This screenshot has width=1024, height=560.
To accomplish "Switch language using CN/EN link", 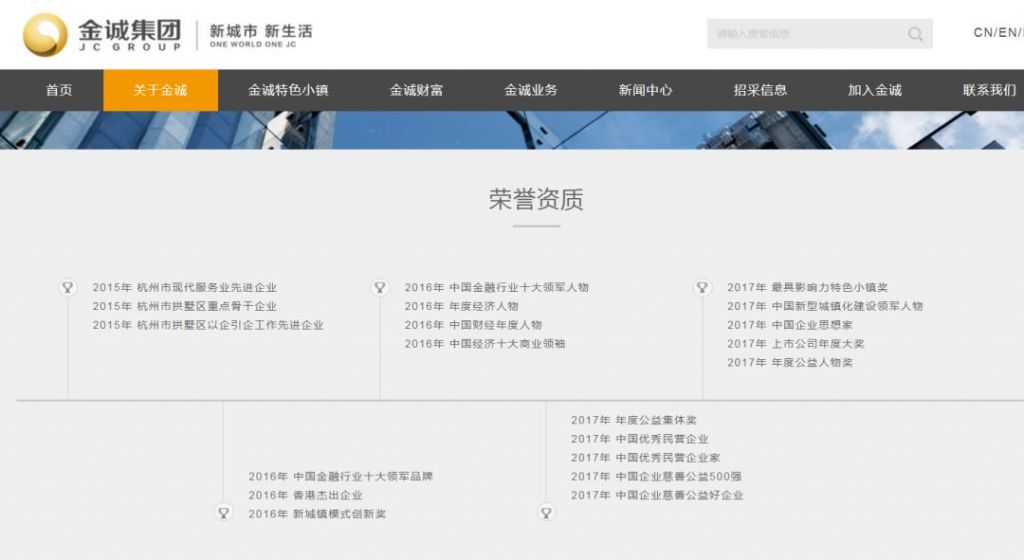I will (x=997, y=33).
